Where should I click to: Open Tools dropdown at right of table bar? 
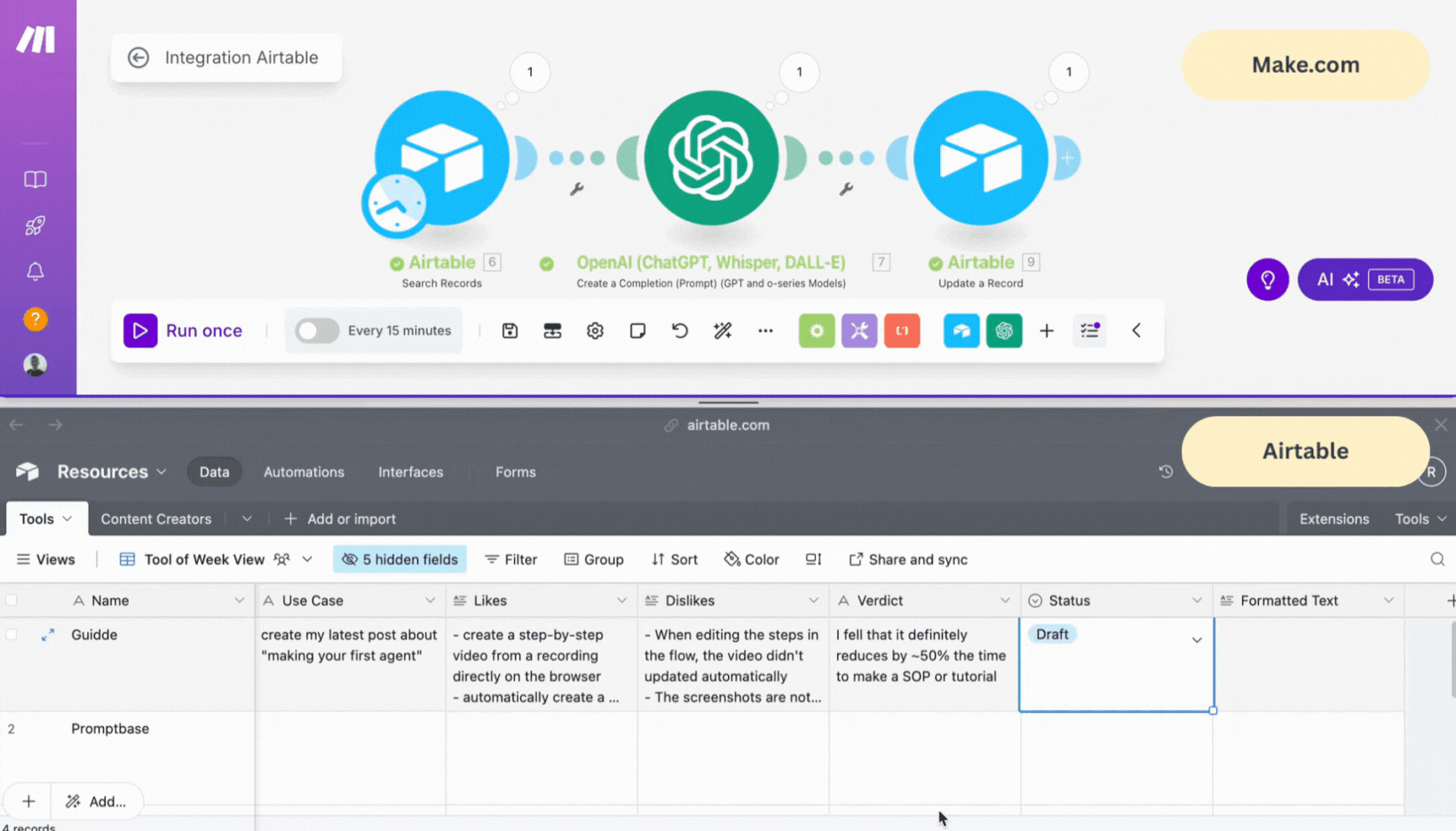1420,519
